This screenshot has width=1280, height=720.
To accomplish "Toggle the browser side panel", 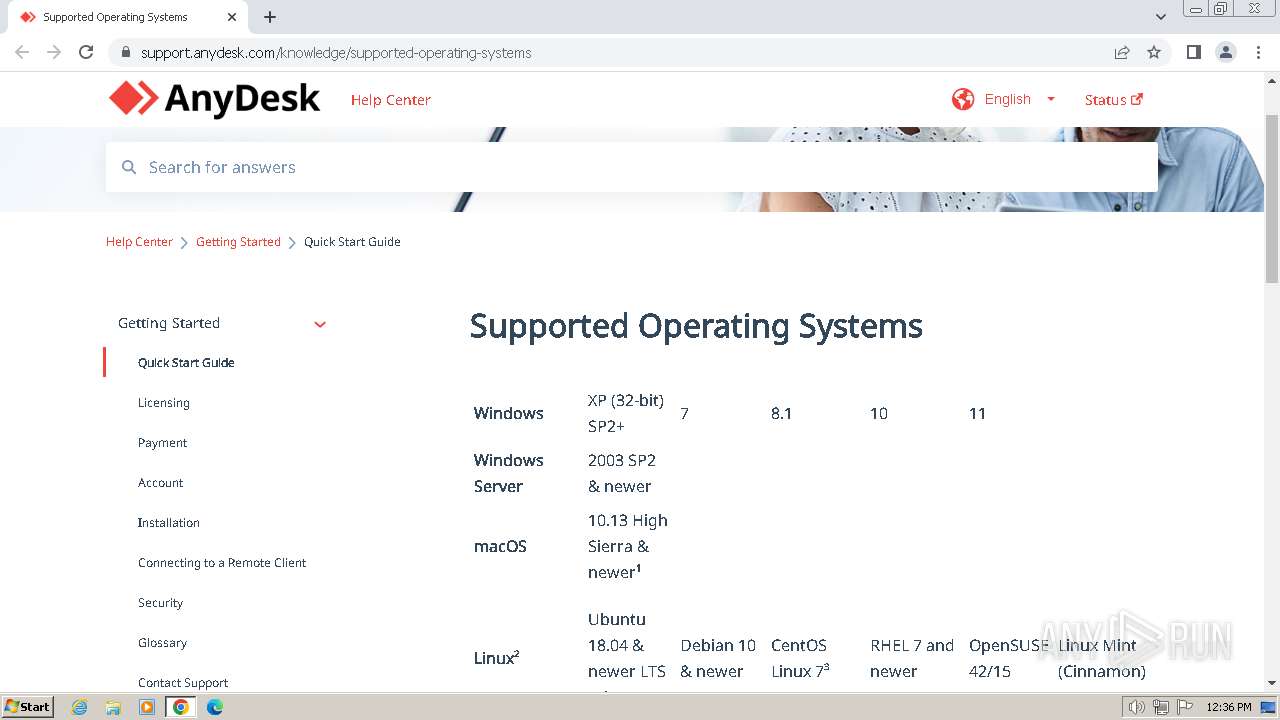I will (x=1193, y=52).
